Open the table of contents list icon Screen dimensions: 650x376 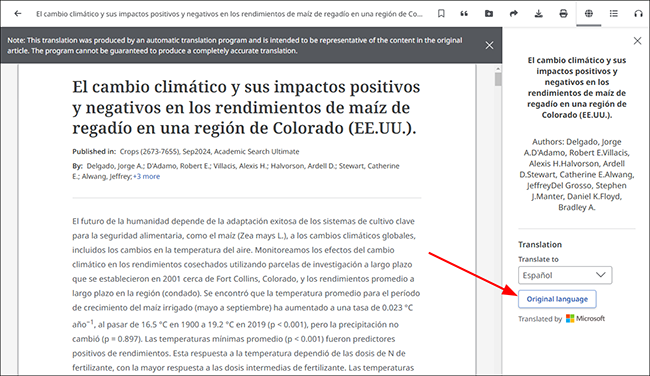(x=614, y=14)
